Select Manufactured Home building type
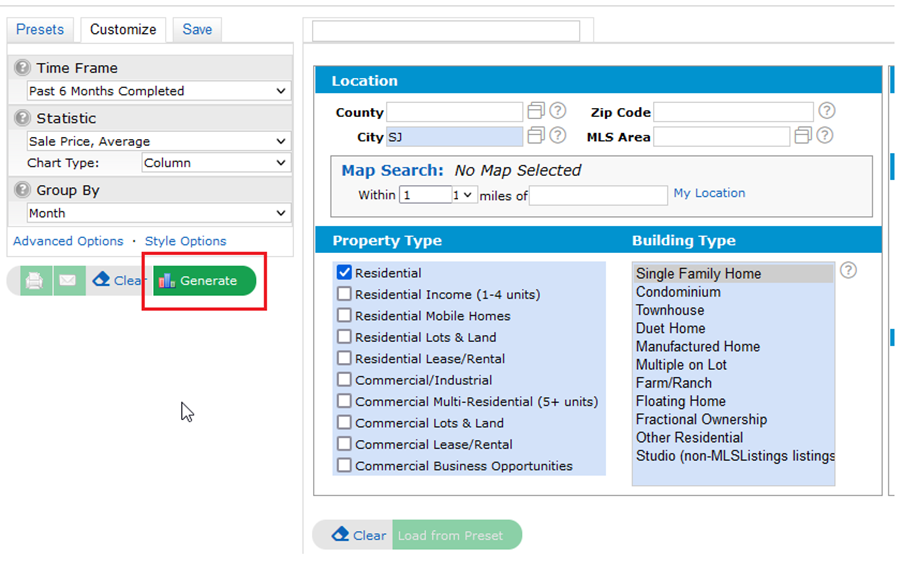The image size is (902, 571). tap(733, 347)
